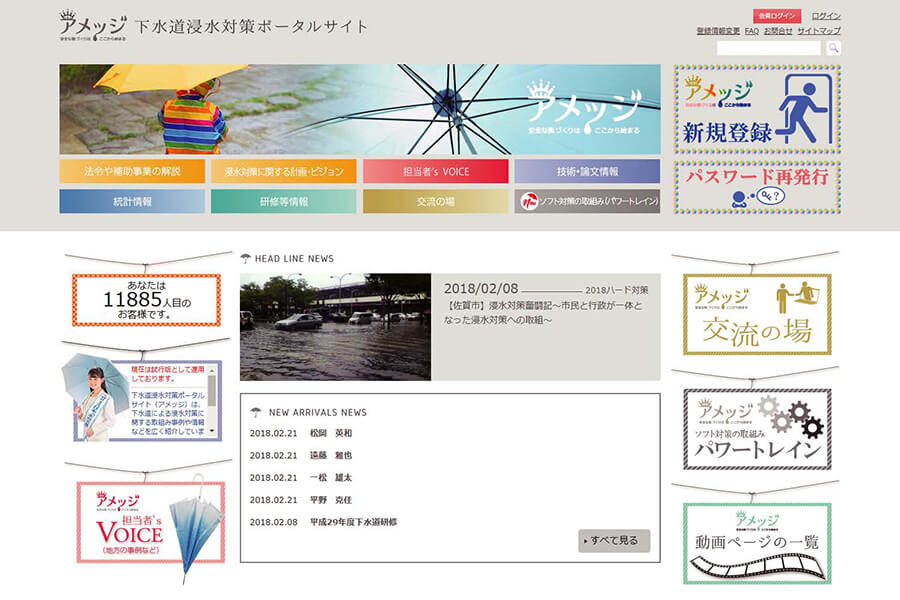Viewport: 900px width, 600px height.
Task: Click the magnifier search icon
Action: [833, 49]
